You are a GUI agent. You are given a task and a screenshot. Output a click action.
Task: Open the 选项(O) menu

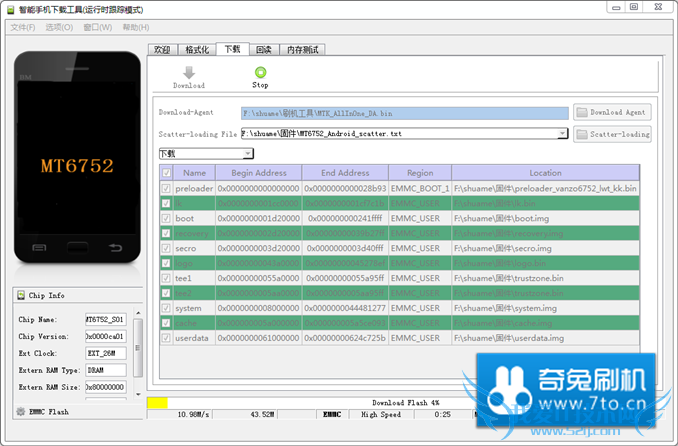(x=59, y=27)
